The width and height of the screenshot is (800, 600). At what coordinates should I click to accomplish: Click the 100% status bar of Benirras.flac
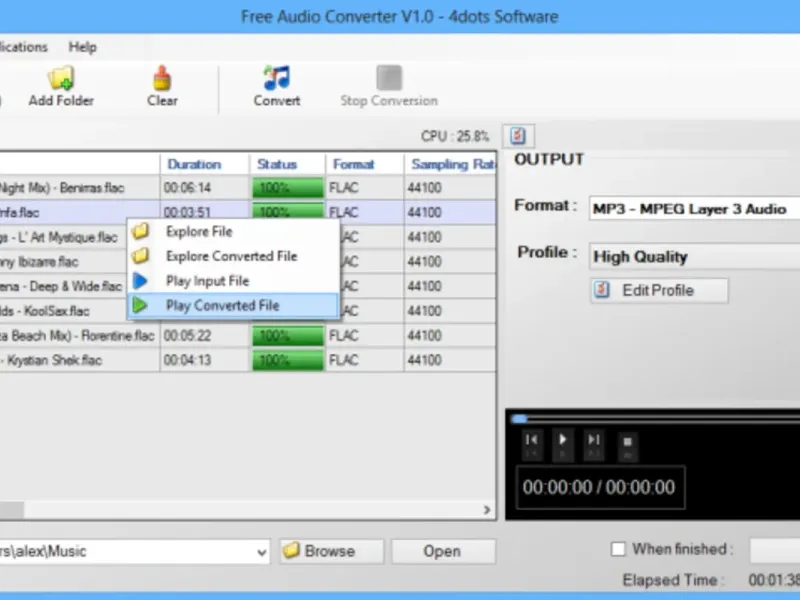[x=288, y=188]
